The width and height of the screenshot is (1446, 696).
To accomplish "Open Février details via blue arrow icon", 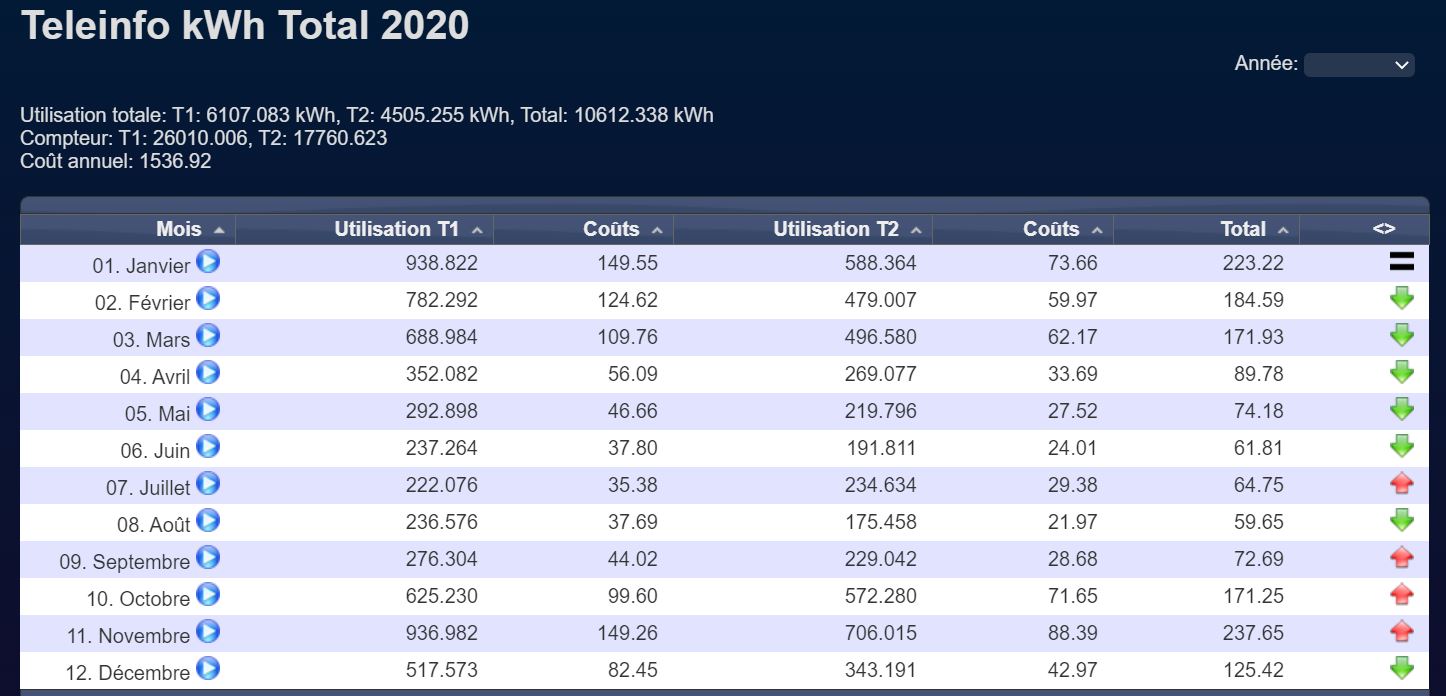I will pyautogui.click(x=208, y=299).
